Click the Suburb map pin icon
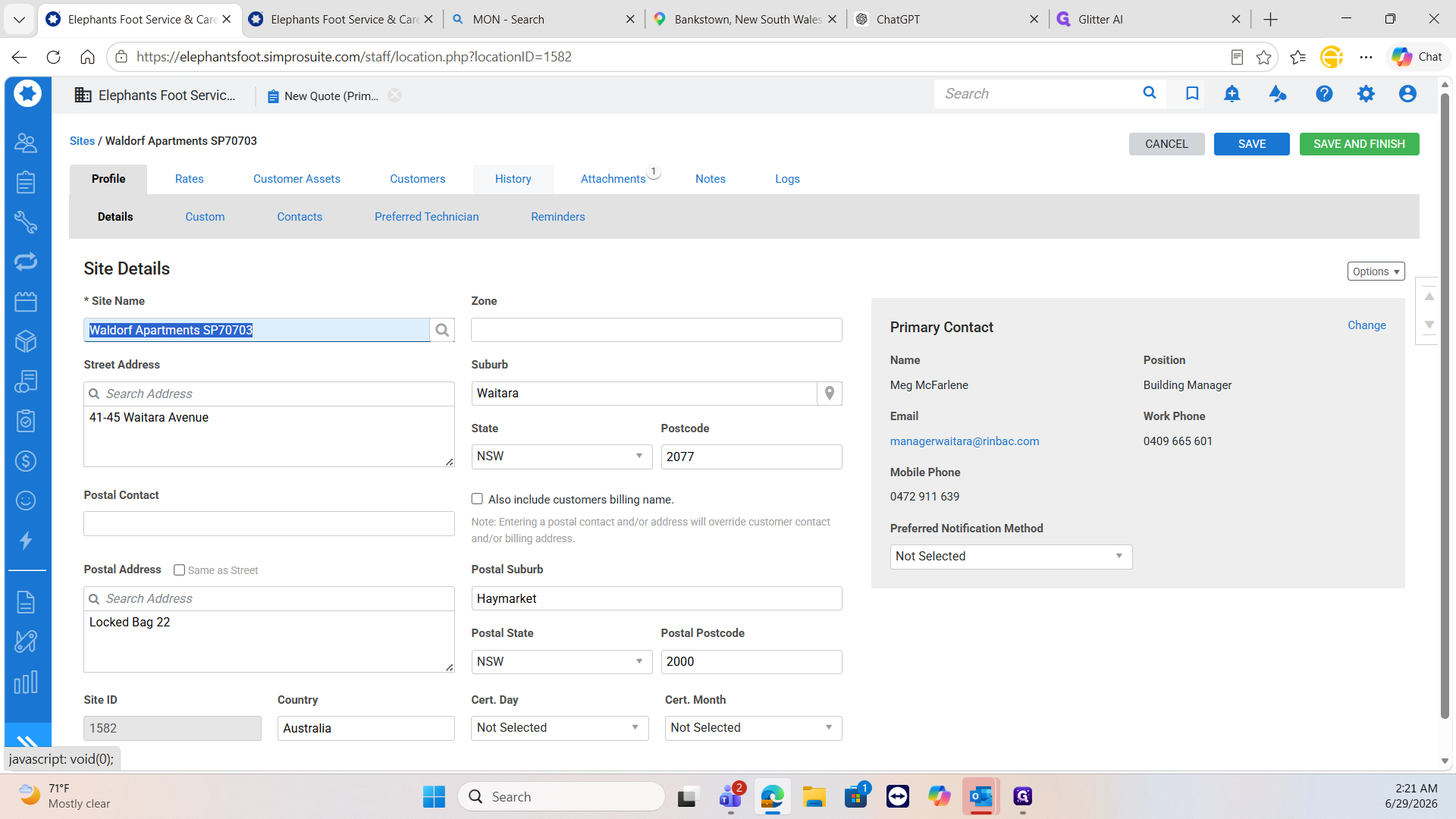Screen dimensions: 1456x819 830,393
